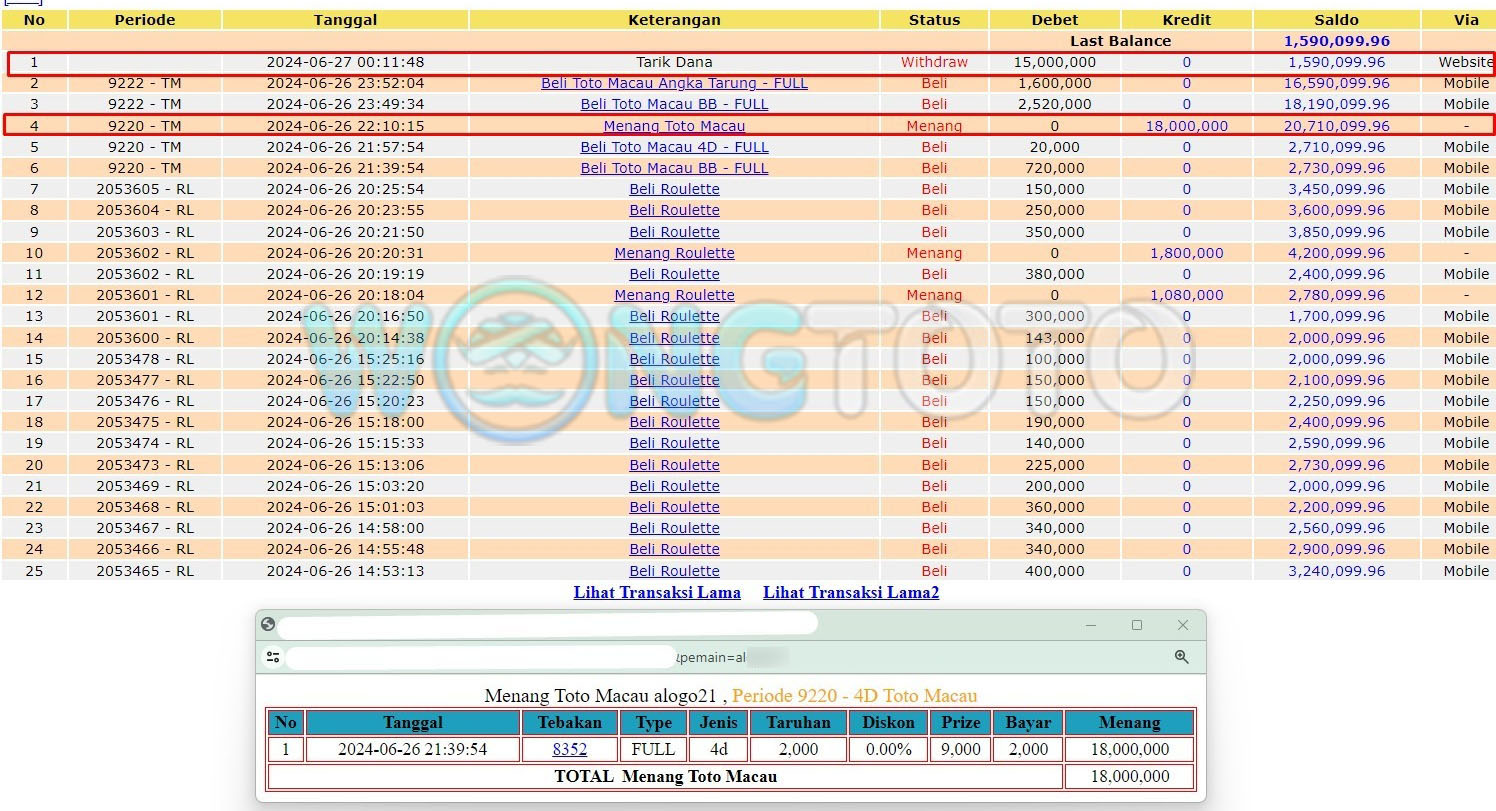Click the site settings icon in popup address bar
1496x811 pixels.
(x=273, y=657)
